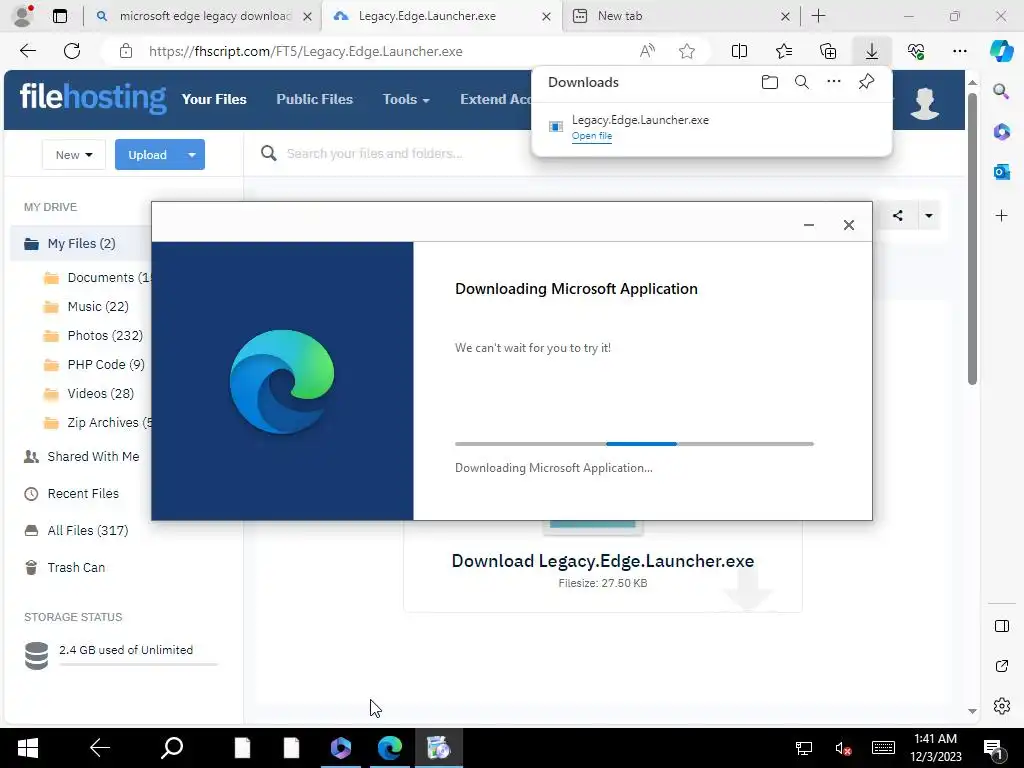Screen dimensions: 1024x768
Task: Select My Files (2) in the tree
Action: pos(81,244)
